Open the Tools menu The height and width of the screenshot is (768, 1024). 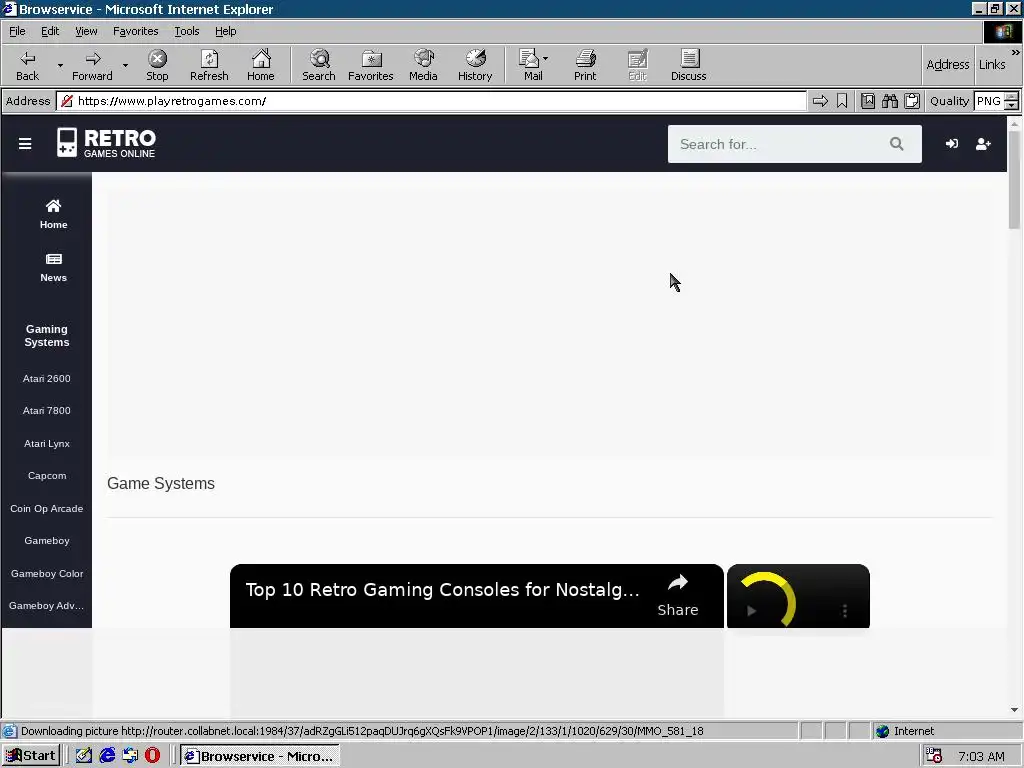[186, 31]
